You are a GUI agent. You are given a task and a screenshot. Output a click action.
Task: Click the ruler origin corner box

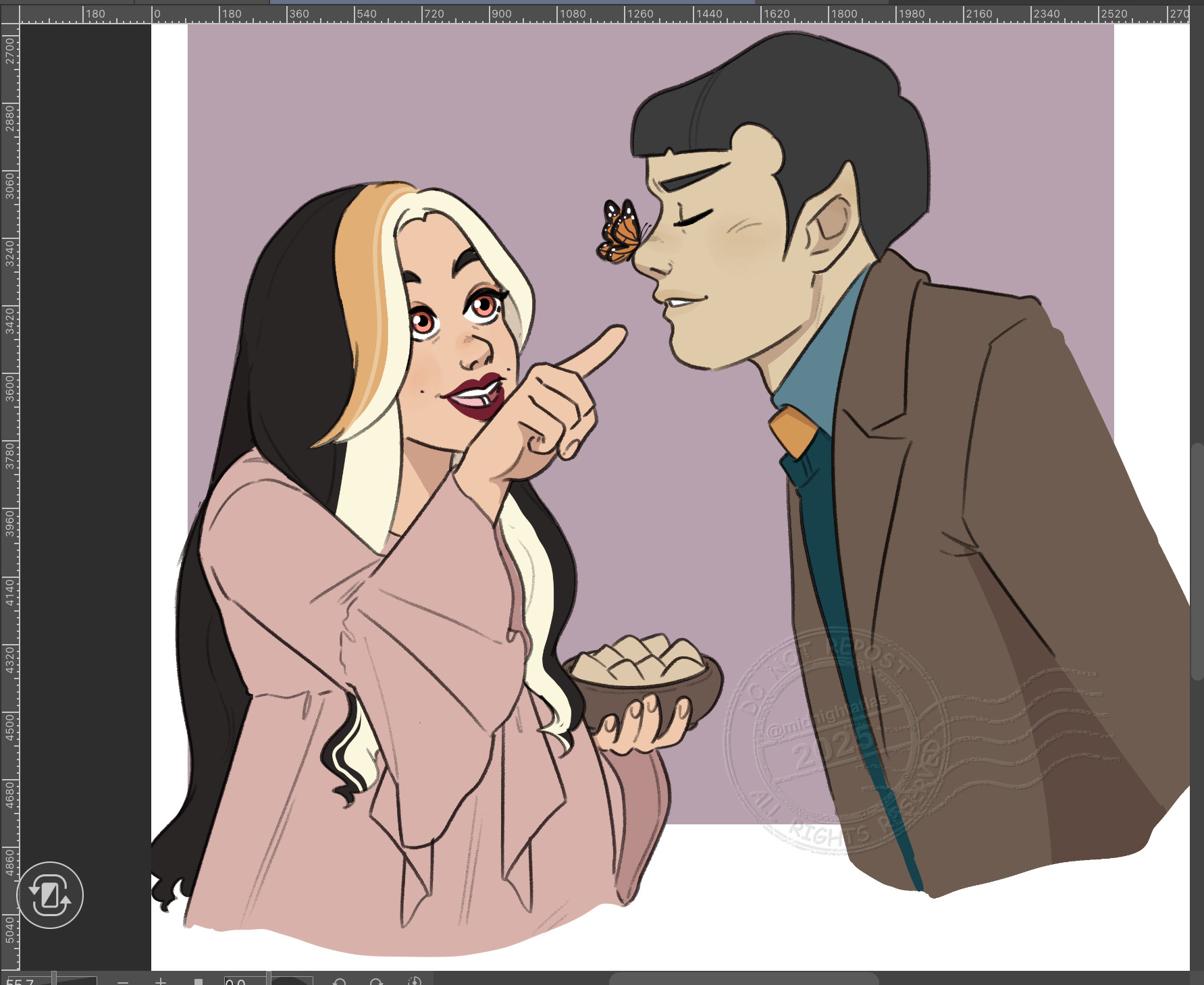pos(9,12)
